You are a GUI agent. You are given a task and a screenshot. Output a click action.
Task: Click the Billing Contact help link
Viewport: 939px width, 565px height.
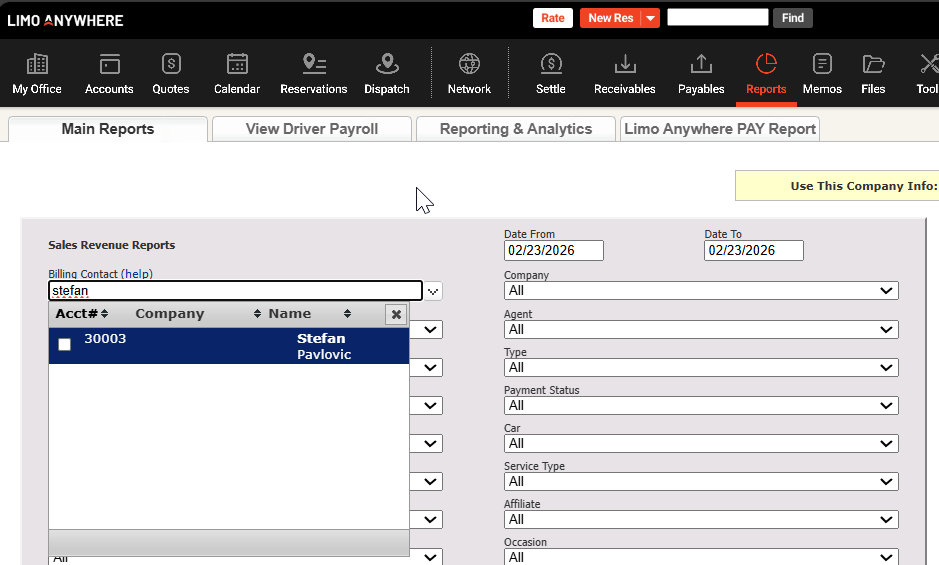(137, 273)
